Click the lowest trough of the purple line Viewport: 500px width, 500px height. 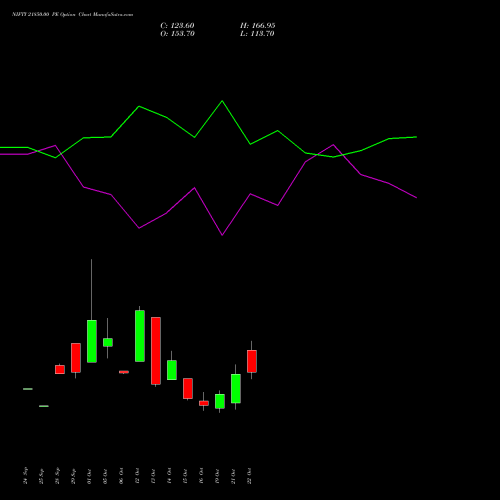coord(222,235)
